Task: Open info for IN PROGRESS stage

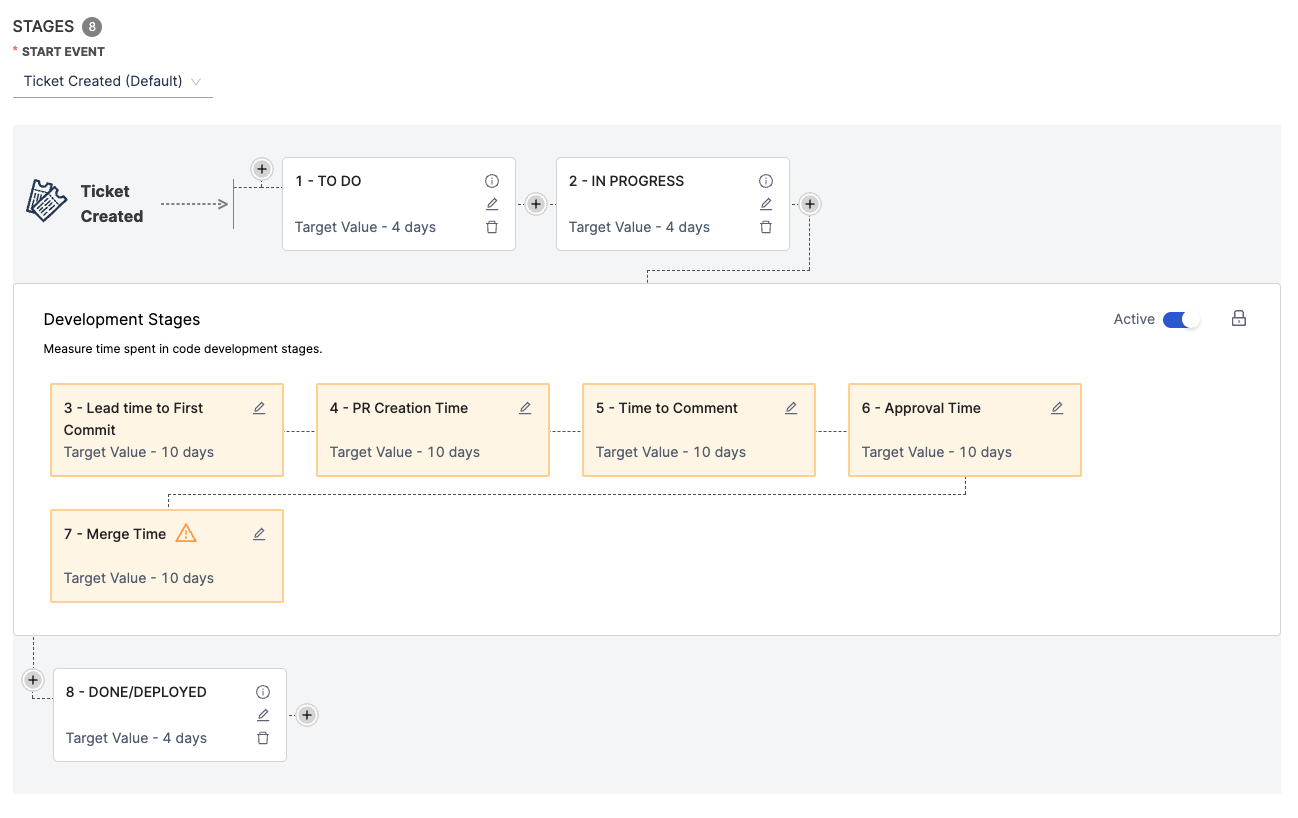Action: pos(766,181)
